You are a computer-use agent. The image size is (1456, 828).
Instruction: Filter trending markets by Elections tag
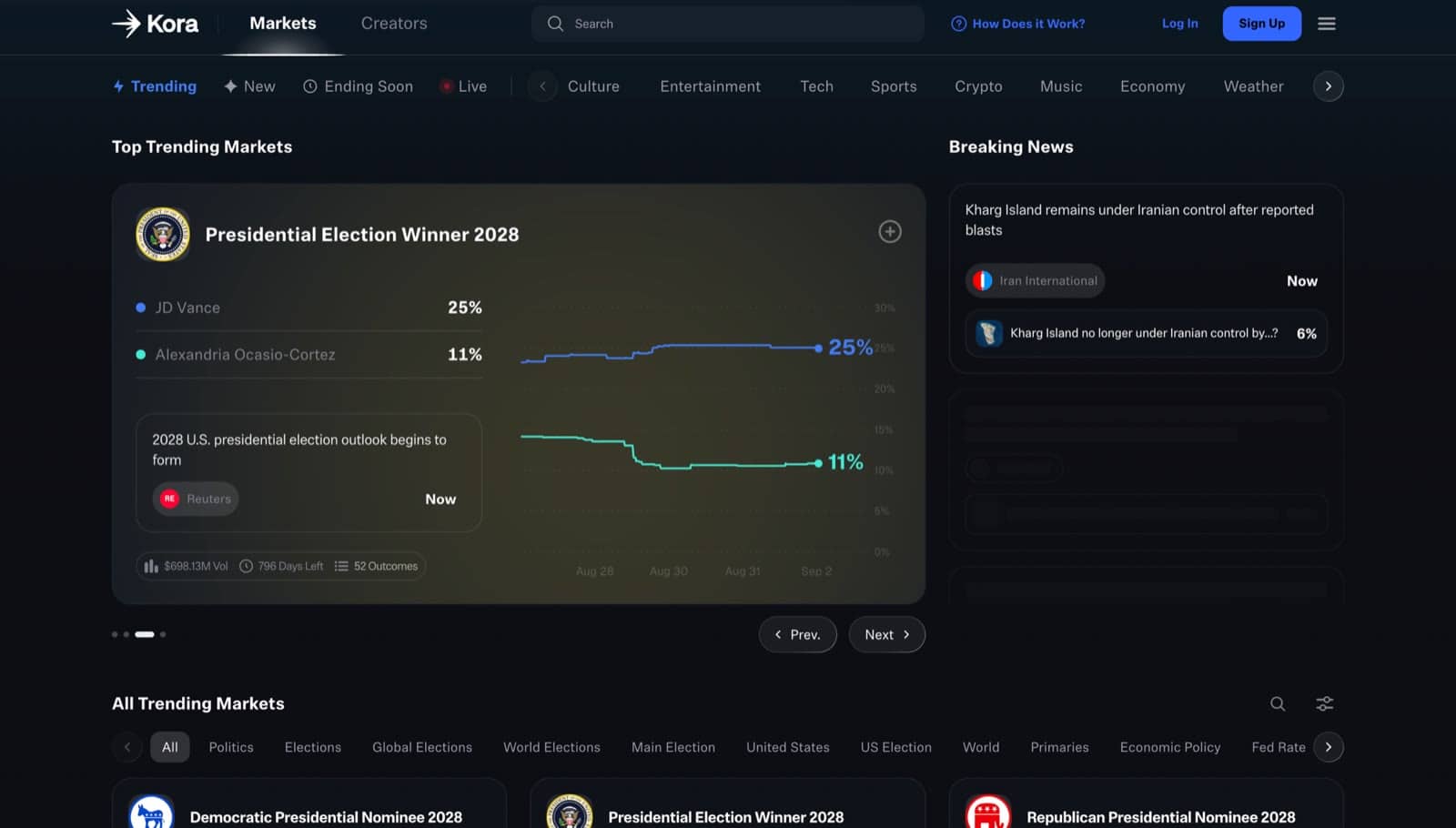coord(313,747)
